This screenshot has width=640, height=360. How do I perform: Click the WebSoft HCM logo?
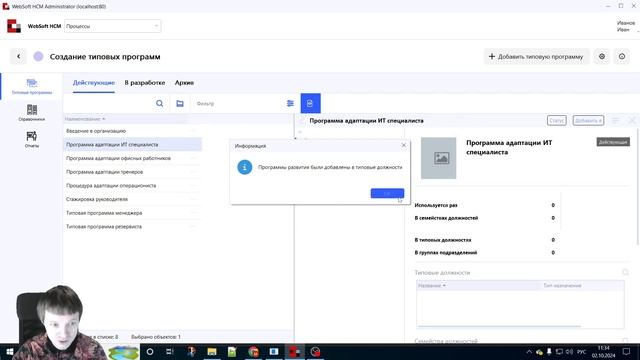click(13, 26)
